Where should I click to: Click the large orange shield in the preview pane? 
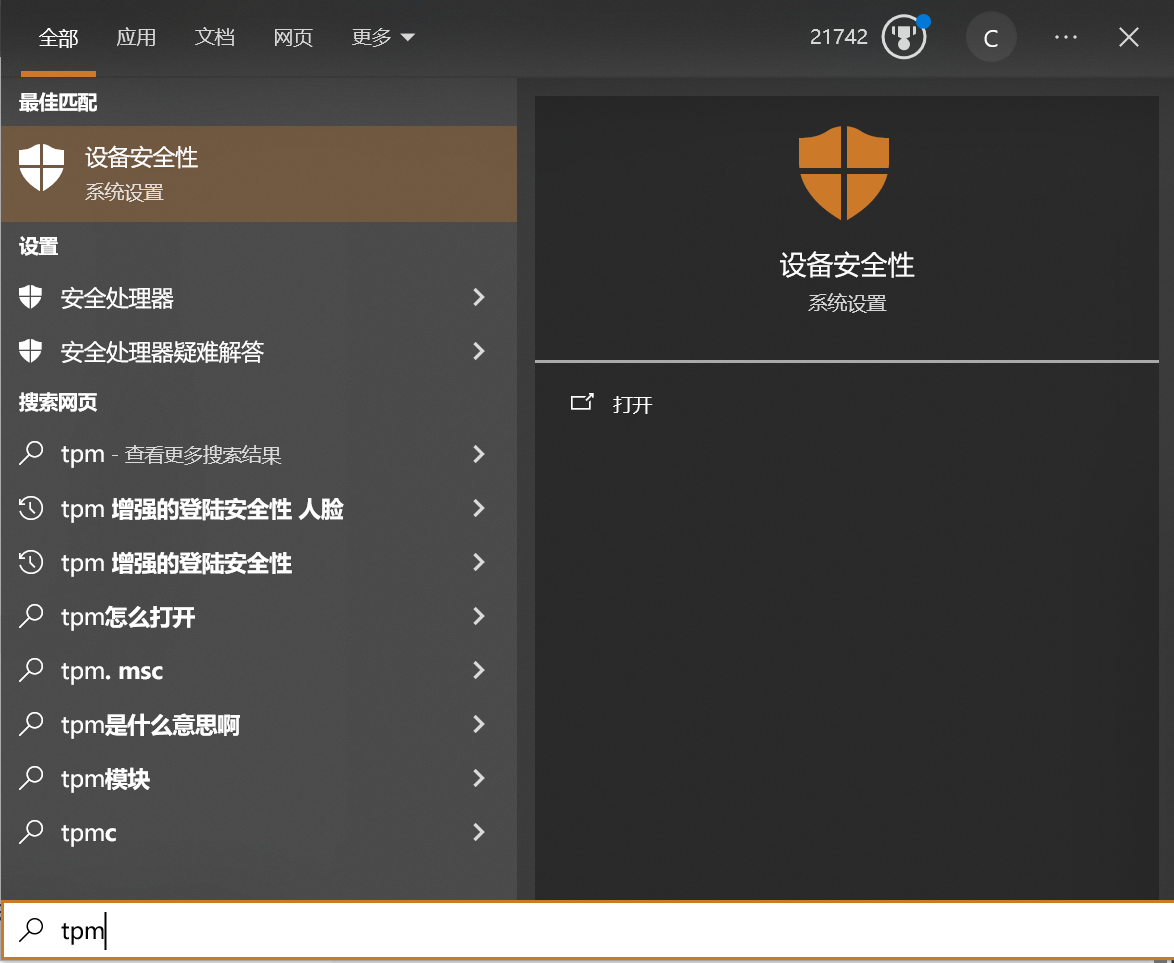click(x=845, y=172)
